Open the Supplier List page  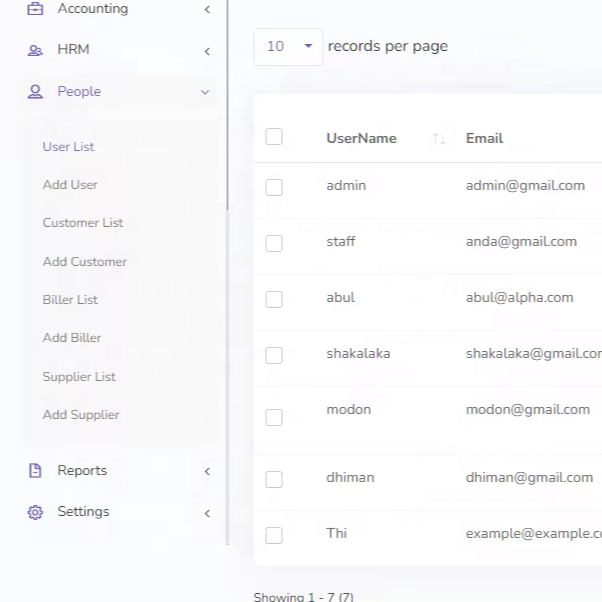tap(79, 377)
